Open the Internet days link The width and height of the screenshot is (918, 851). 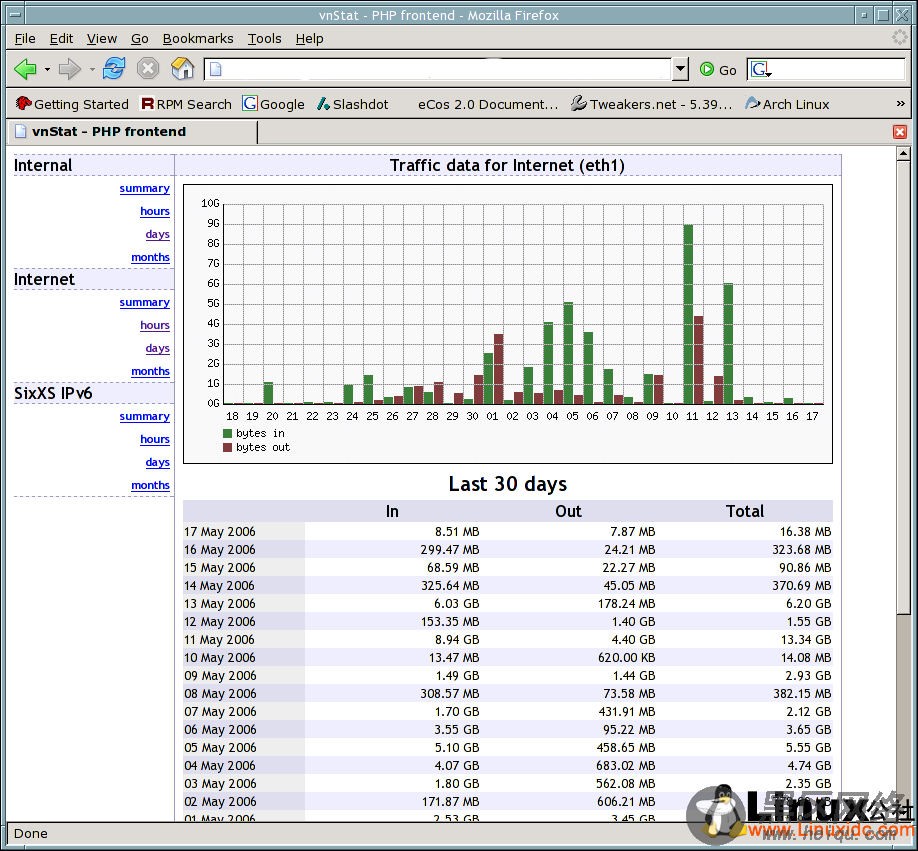(157, 348)
